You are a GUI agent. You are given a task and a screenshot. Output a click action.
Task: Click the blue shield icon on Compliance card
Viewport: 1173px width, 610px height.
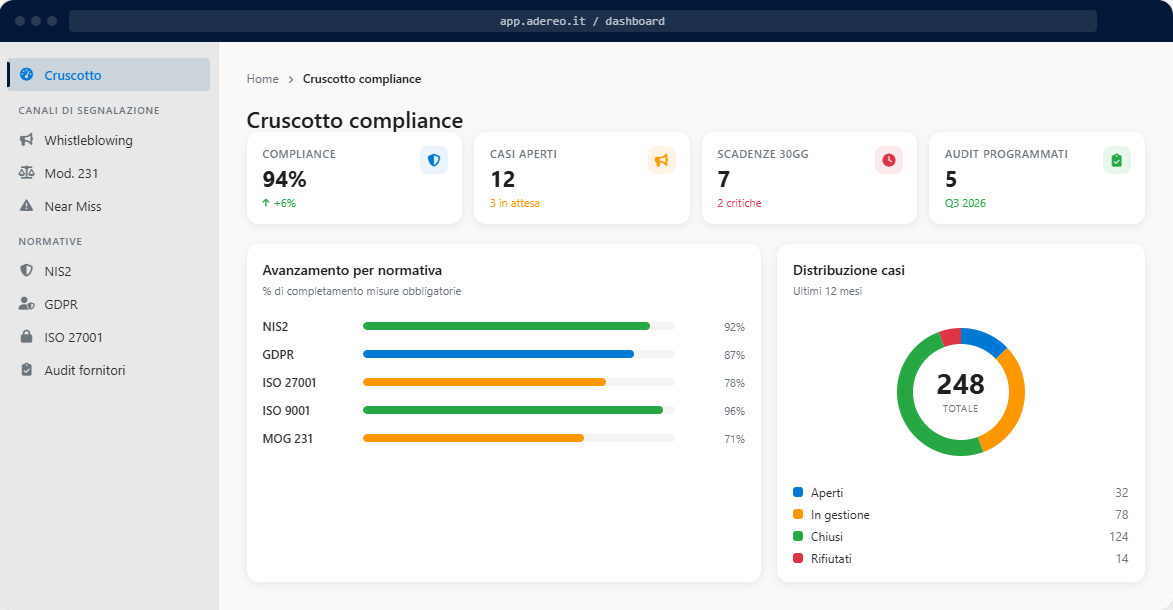(434, 160)
